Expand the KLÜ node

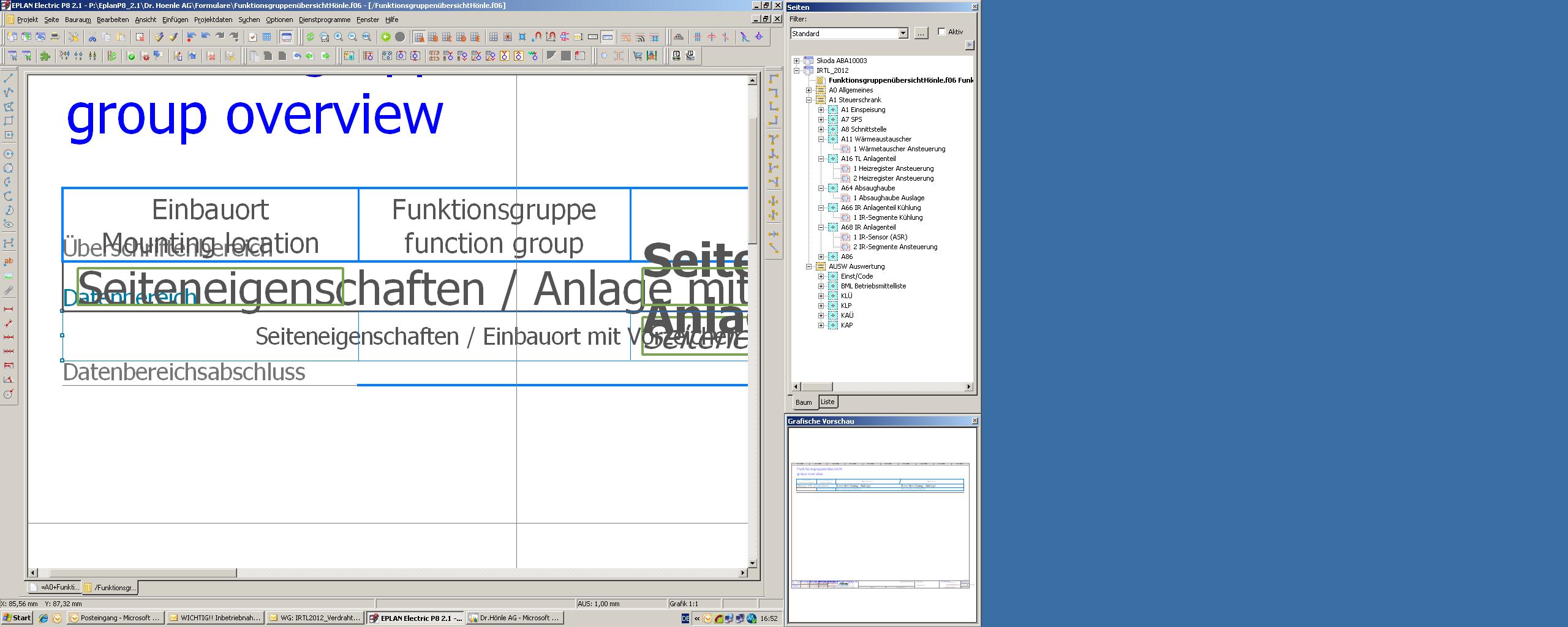(821, 296)
